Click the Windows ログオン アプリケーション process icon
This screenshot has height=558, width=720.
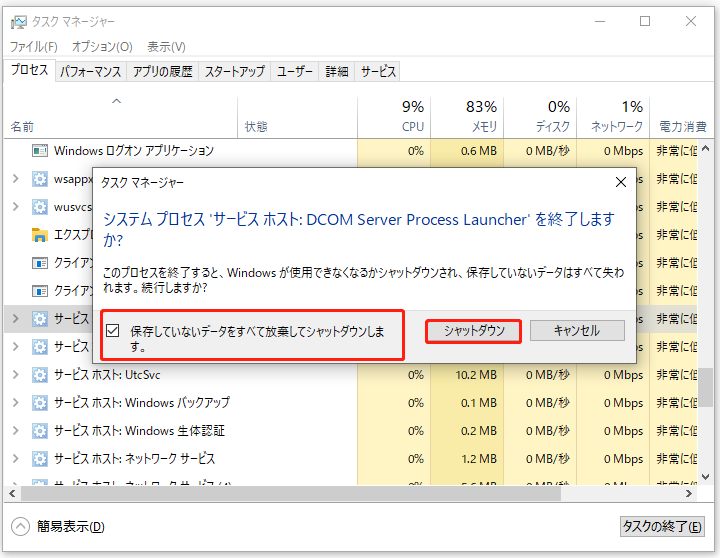tap(39, 151)
